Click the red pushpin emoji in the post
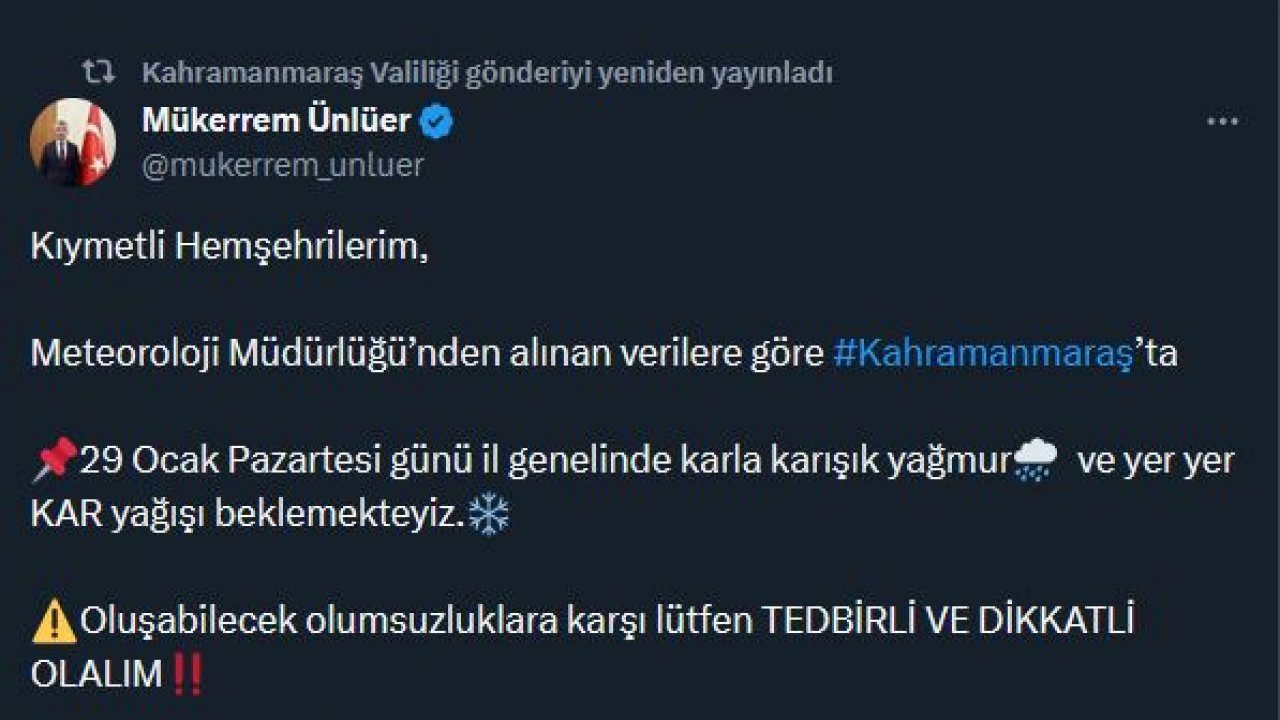Image resolution: width=1280 pixels, height=720 pixels. point(54,458)
